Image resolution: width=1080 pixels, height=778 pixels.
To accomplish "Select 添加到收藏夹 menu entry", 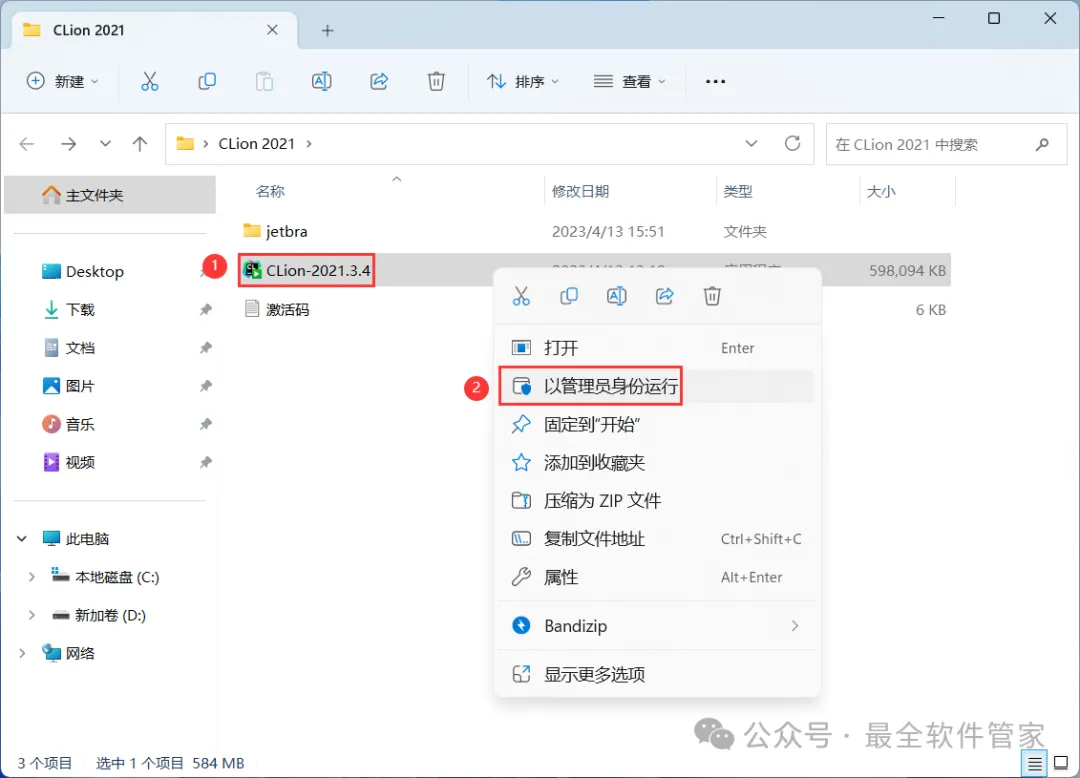I will pos(656,463).
